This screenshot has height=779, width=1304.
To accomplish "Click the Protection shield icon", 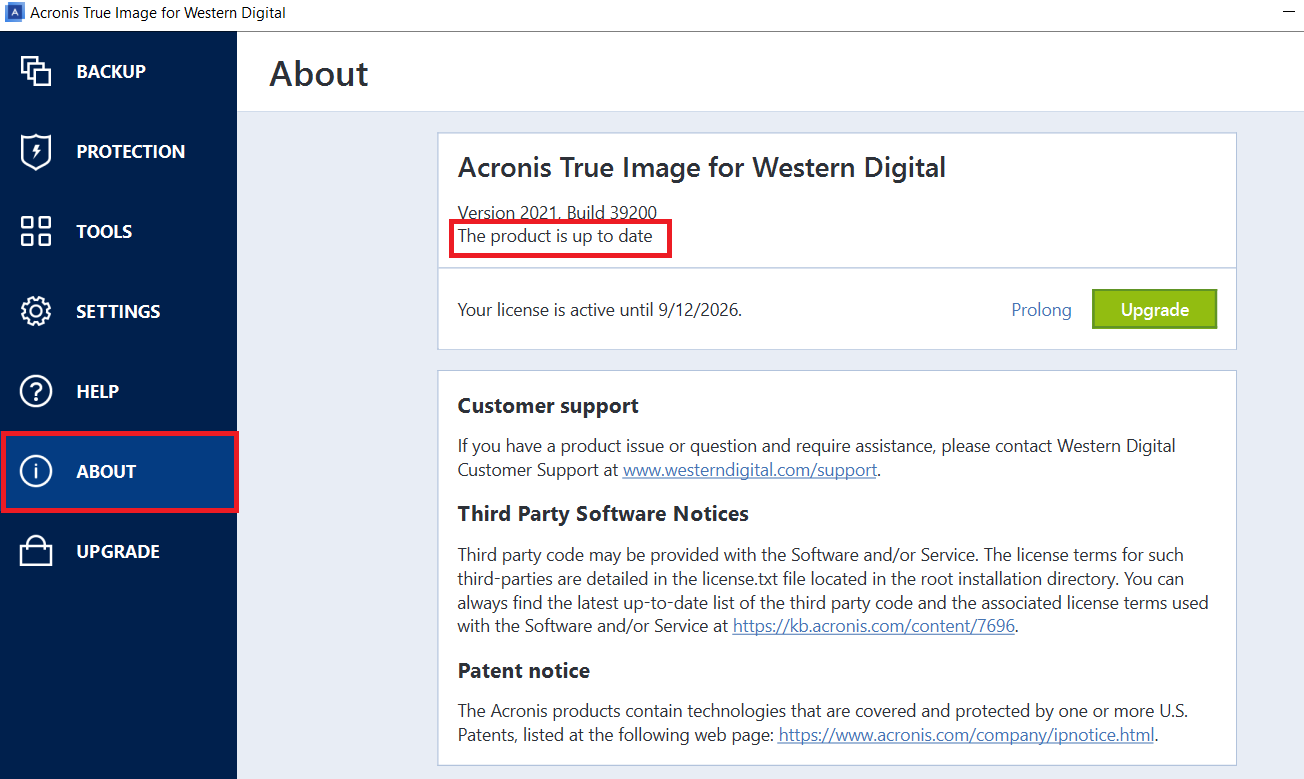I will (36, 151).
